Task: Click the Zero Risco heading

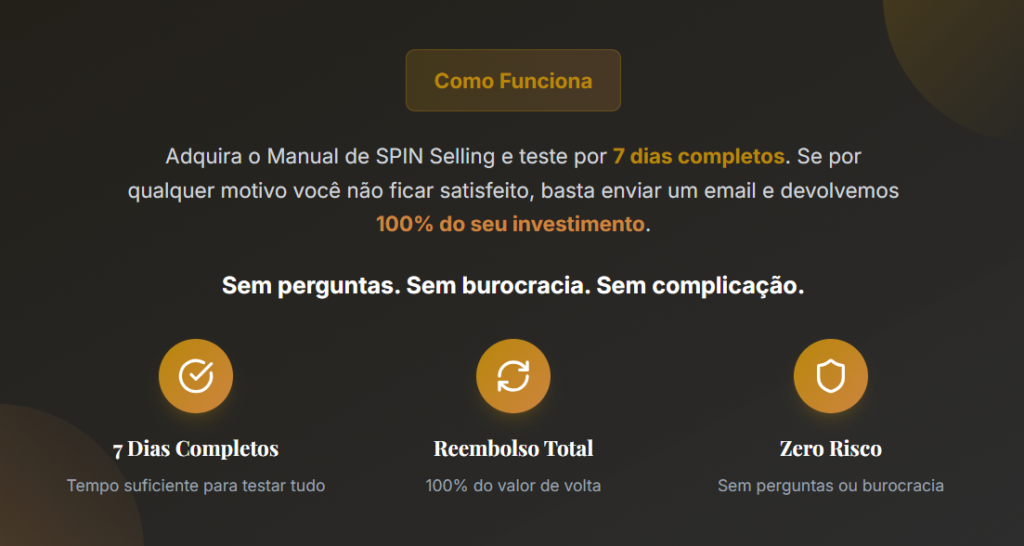Action: 830,448
